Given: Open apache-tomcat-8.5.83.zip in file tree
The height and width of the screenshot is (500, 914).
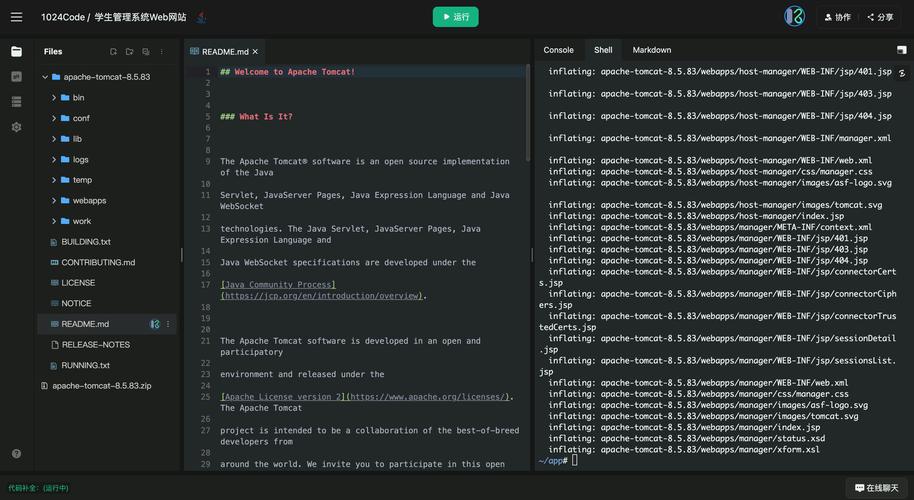Looking at the screenshot, I should 101,386.
